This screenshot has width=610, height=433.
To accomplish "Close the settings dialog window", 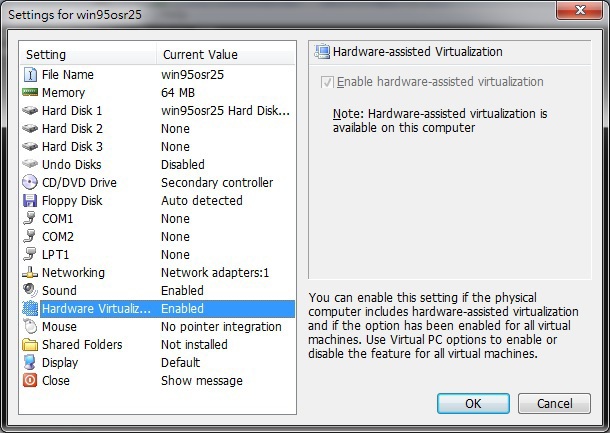I will tap(578, 11).
